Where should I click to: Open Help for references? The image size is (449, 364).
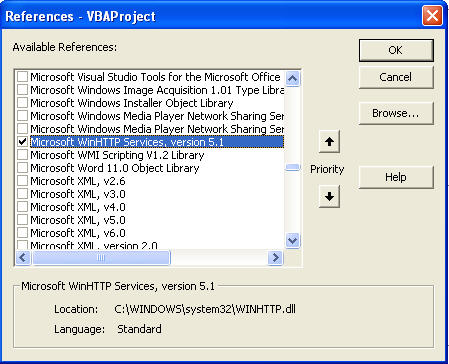point(396,177)
